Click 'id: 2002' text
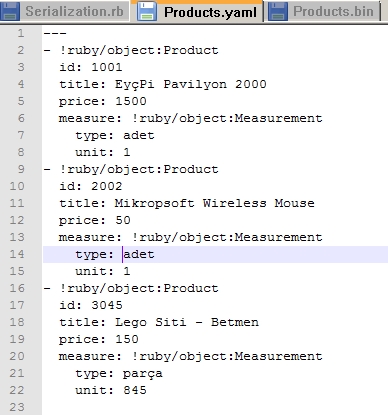The image size is (388, 415). (91, 186)
